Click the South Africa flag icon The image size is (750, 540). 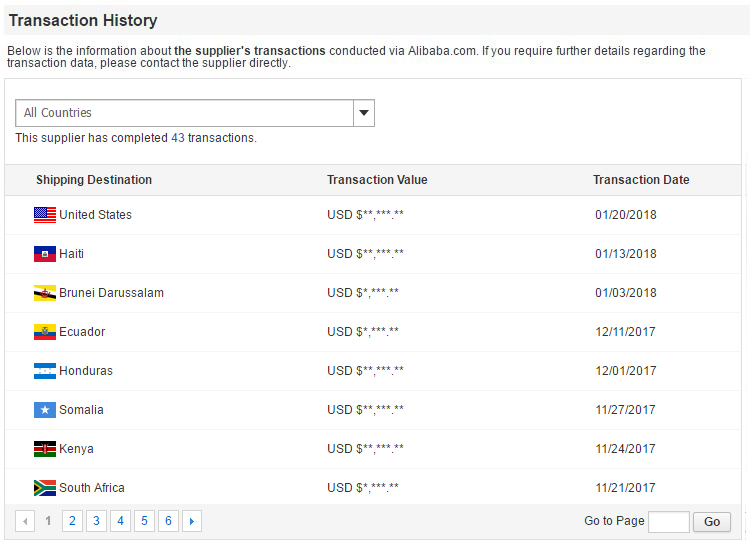coord(44,488)
